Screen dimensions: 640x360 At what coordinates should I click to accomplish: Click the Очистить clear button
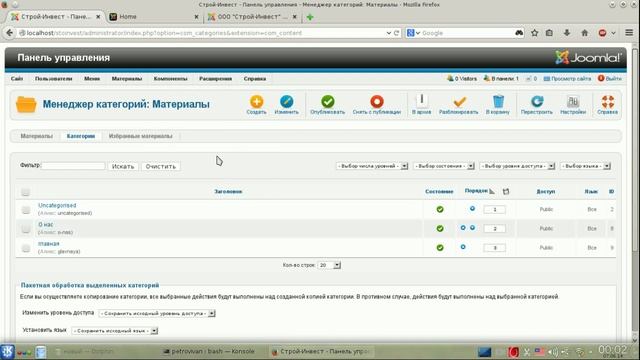coord(160,167)
